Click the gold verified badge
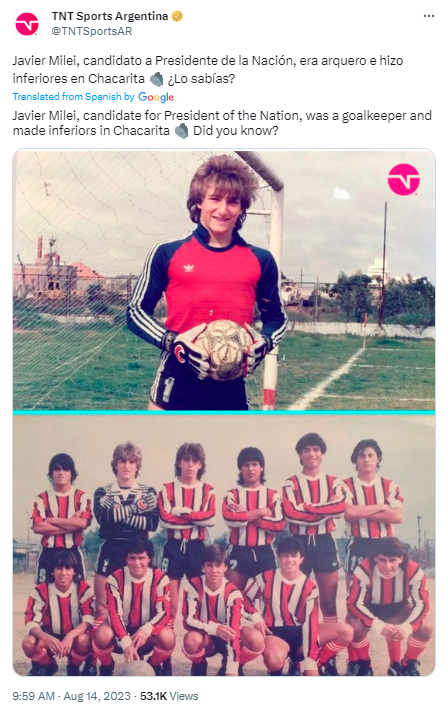This screenshot has height=710, width=448. click(x=177, y=16)
